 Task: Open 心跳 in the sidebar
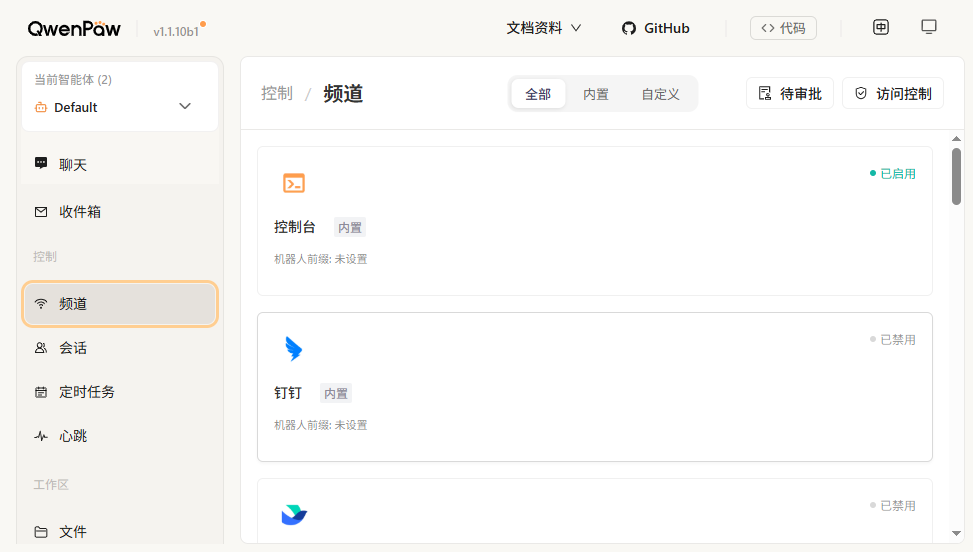coord(120,436)
